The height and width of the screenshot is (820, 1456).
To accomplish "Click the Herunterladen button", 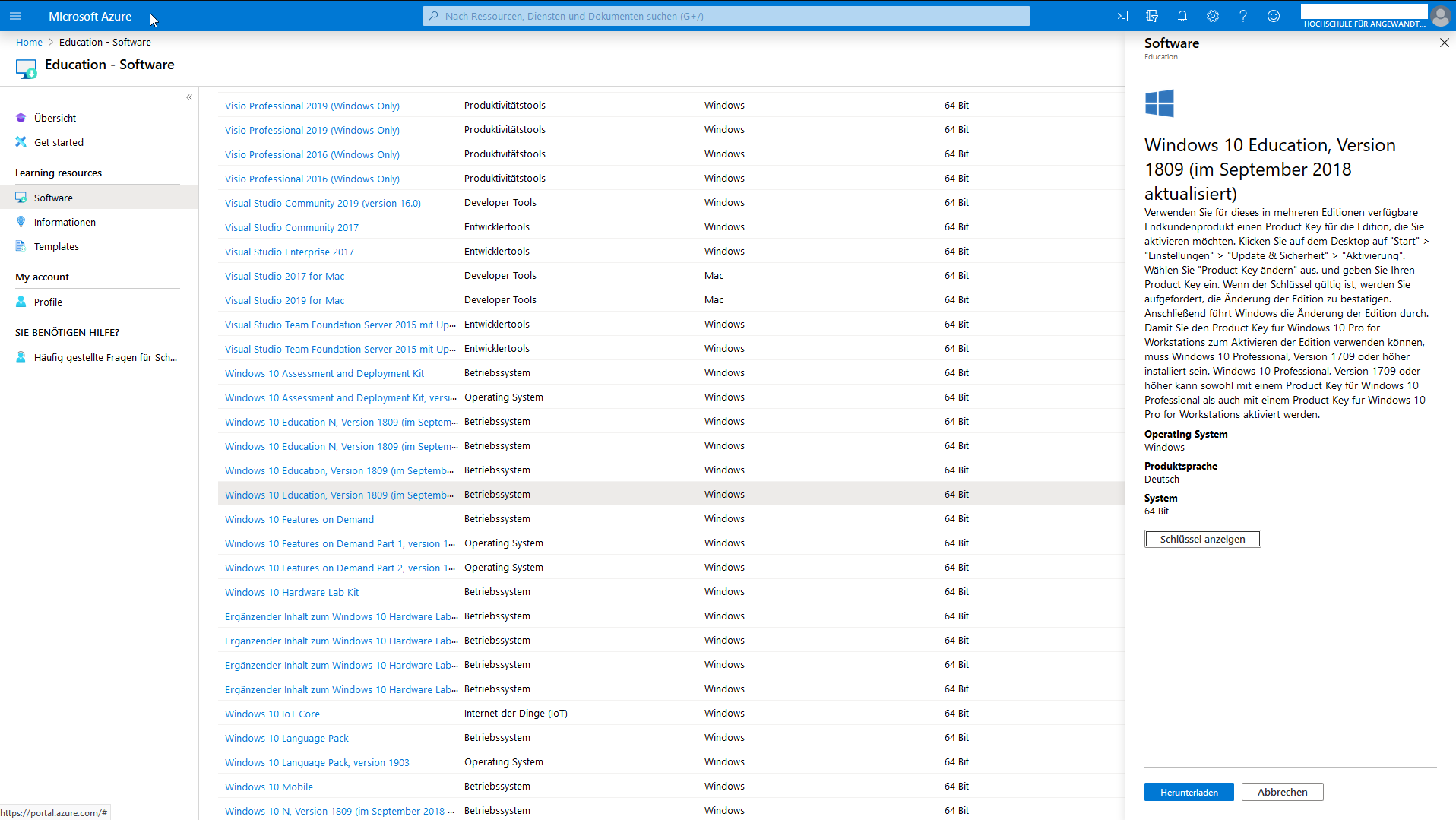I will click(1189, 792).
